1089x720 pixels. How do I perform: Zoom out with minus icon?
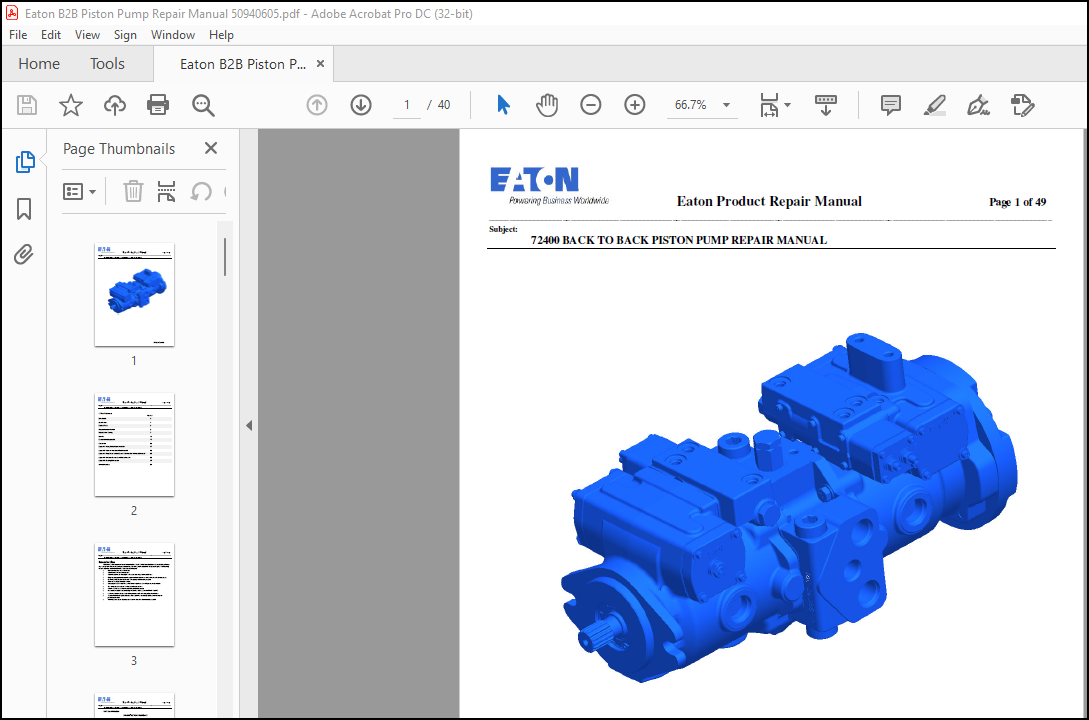[590, 105]
